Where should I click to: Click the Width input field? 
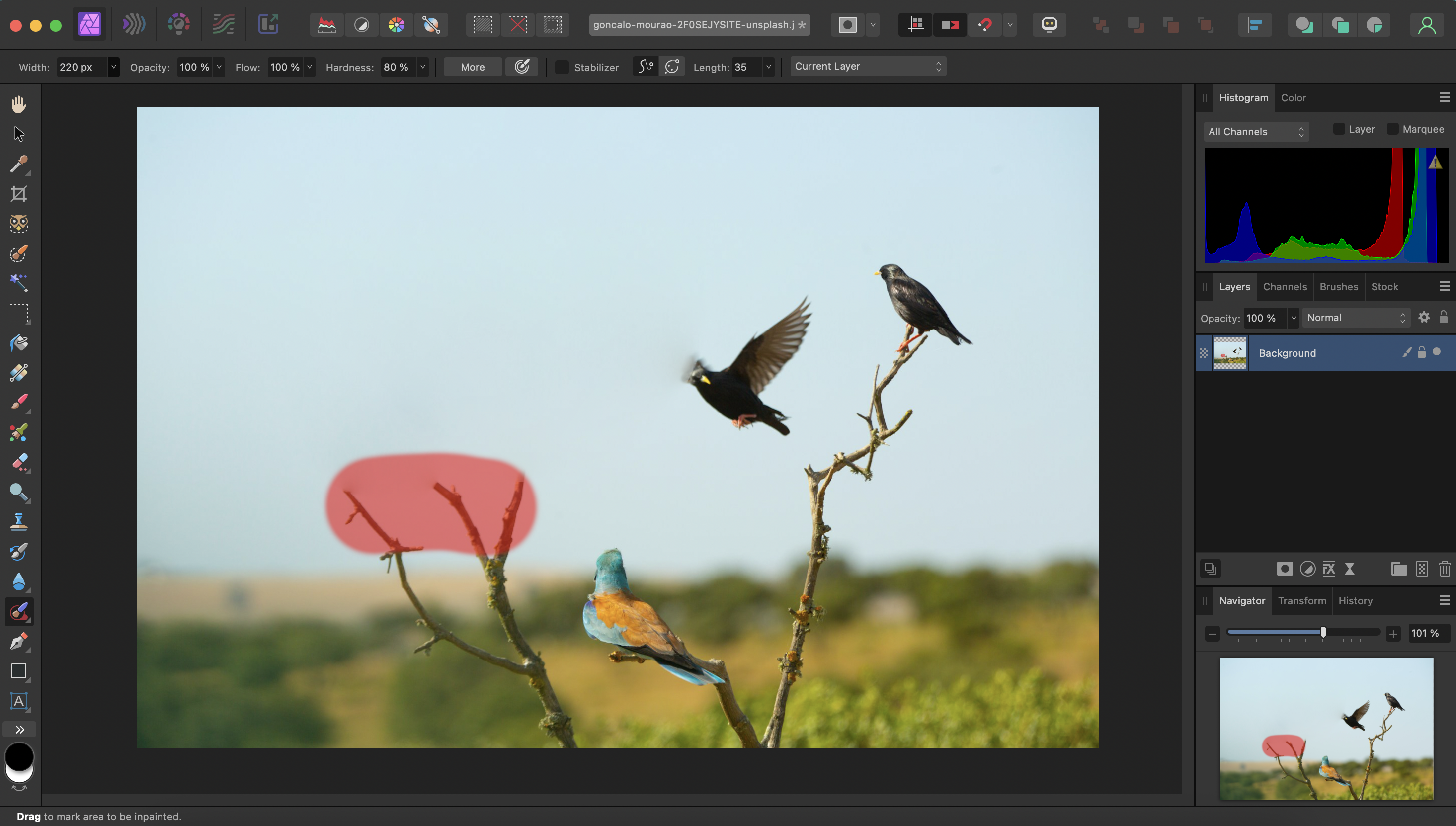pyautogui.click(x=81, y=67)
